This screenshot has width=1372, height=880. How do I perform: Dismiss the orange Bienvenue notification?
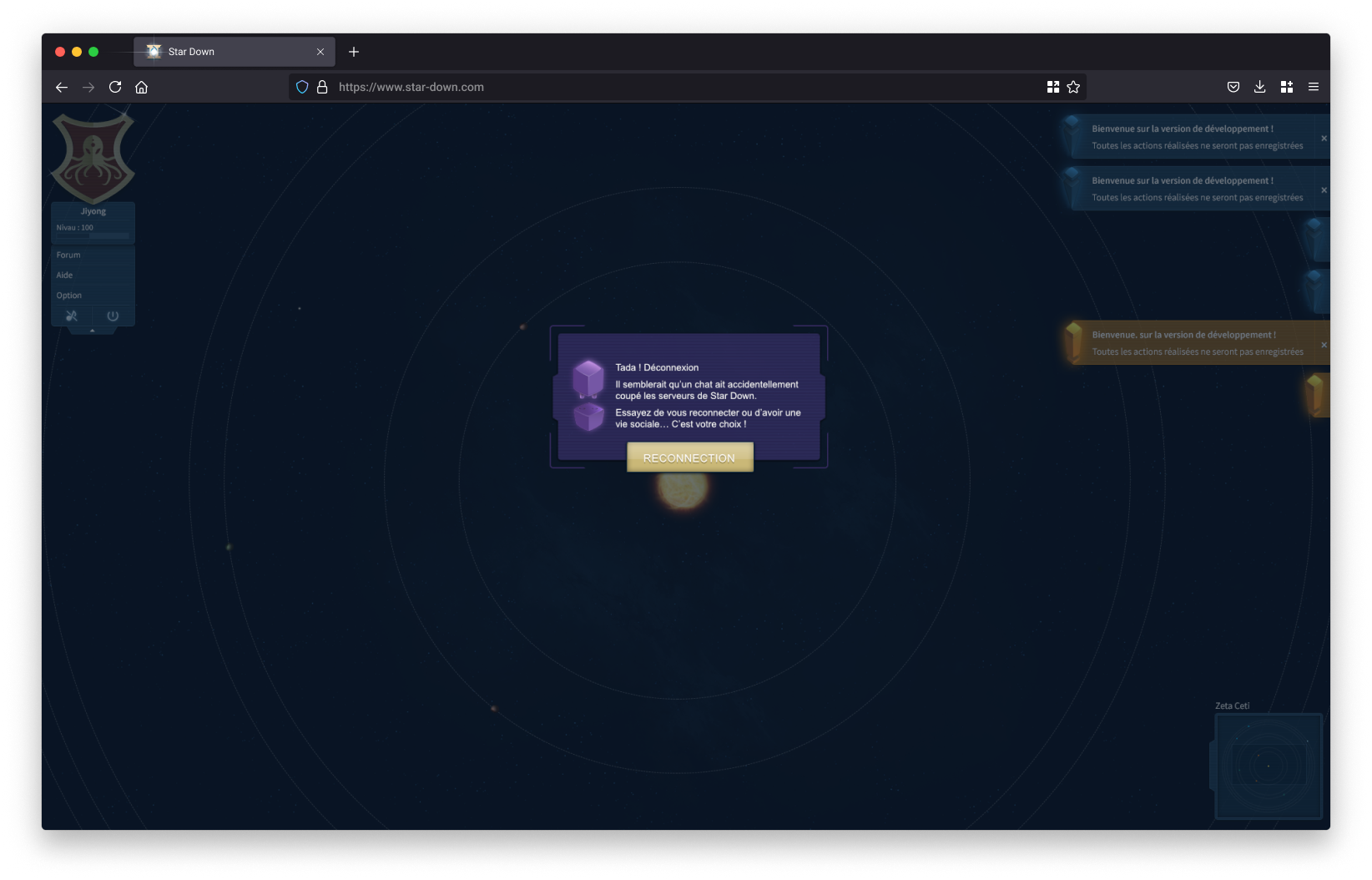1324,345
